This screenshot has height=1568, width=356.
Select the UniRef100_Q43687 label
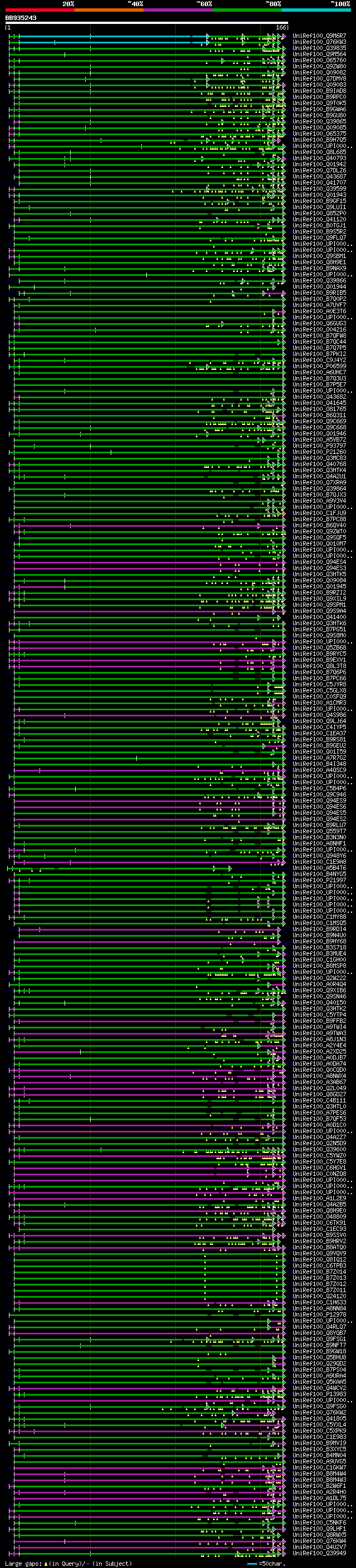pyautogui.click(x=319, y=176)
